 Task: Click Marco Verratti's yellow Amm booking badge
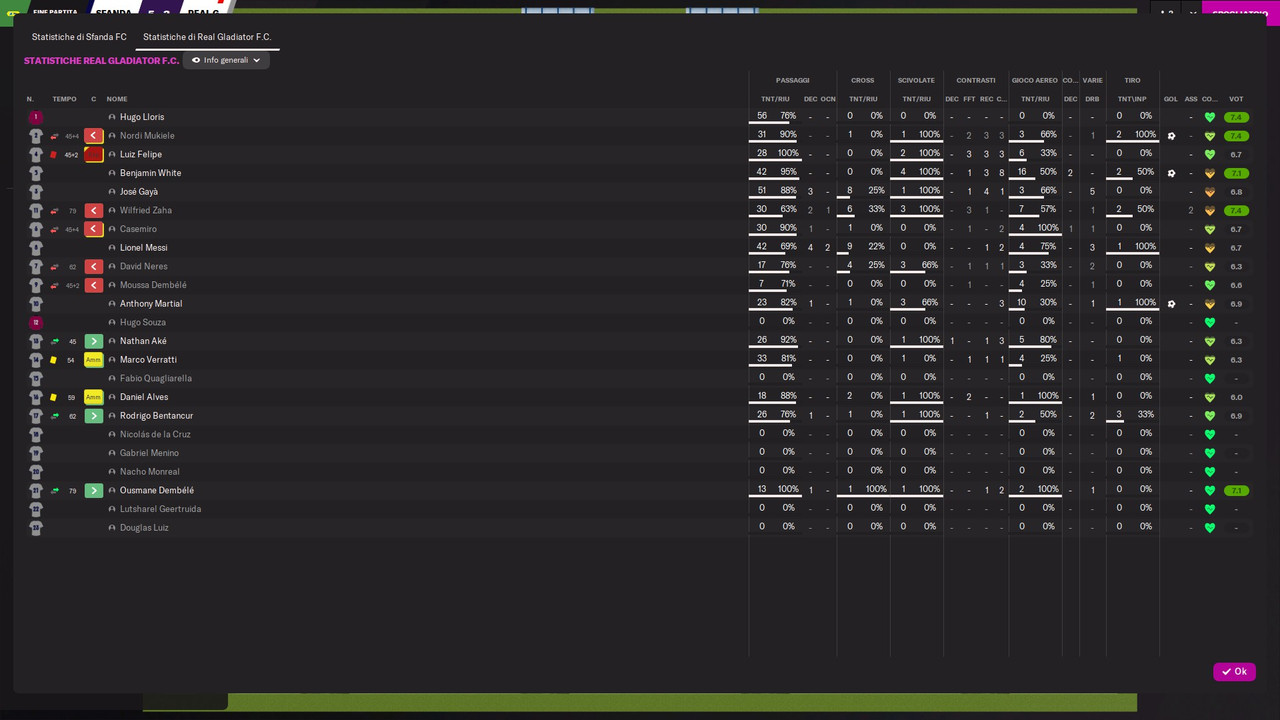point(94,360)
